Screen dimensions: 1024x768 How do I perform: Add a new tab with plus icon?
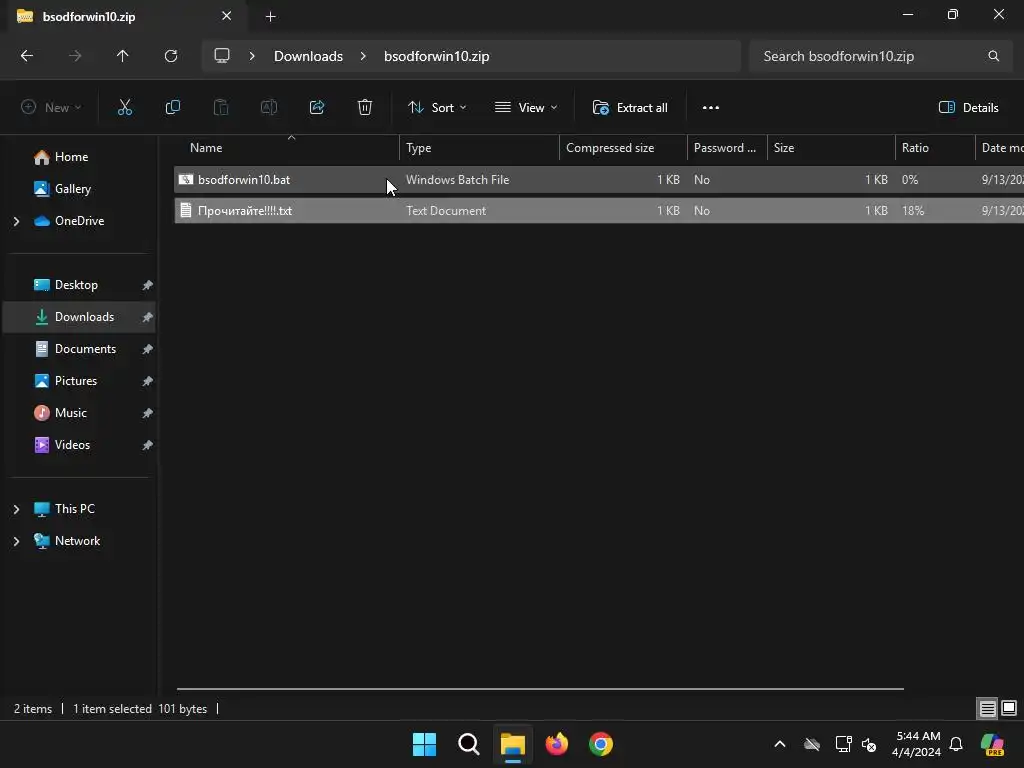[x=270, y=17]
